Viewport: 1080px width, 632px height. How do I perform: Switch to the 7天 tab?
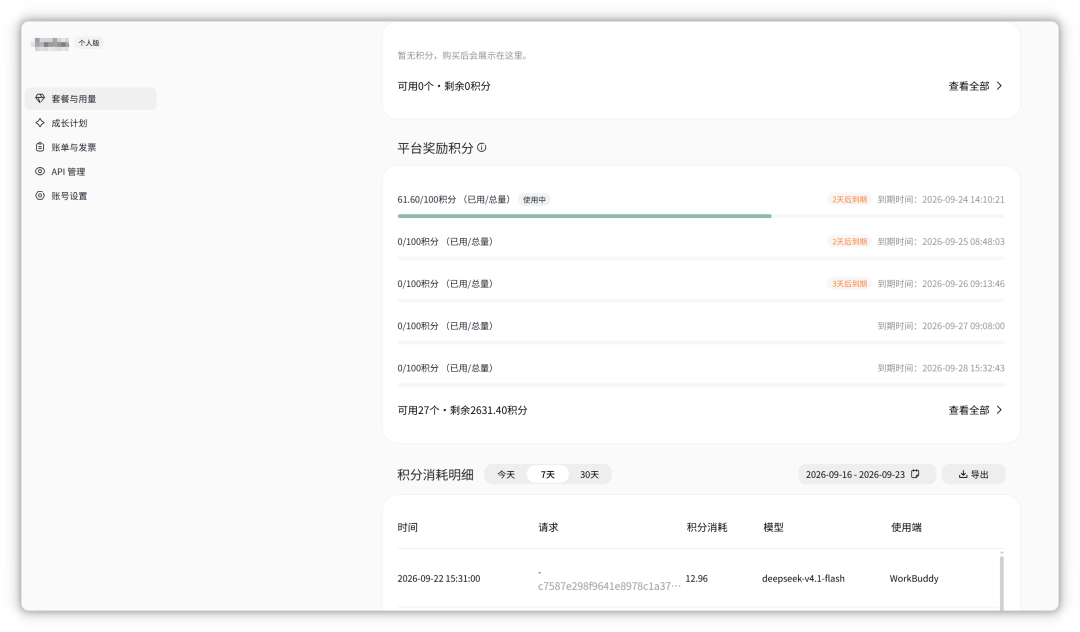(548, 474)
